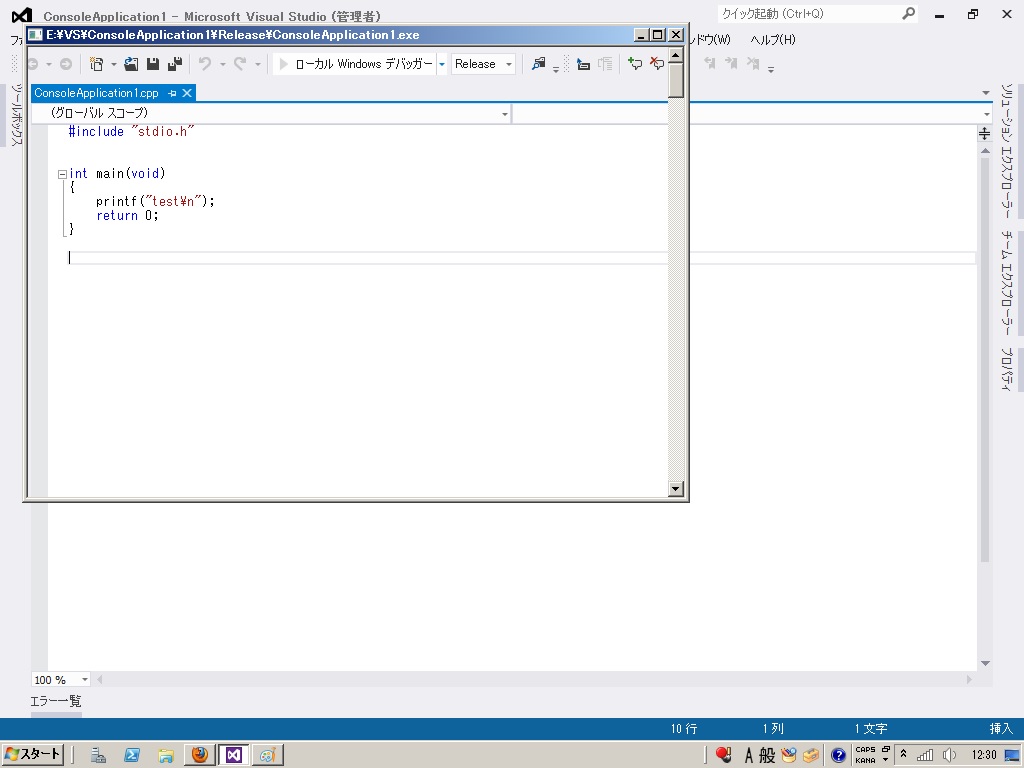Click the console window's scroll down arrow
1024x768 pixels.
coord(676,489)
